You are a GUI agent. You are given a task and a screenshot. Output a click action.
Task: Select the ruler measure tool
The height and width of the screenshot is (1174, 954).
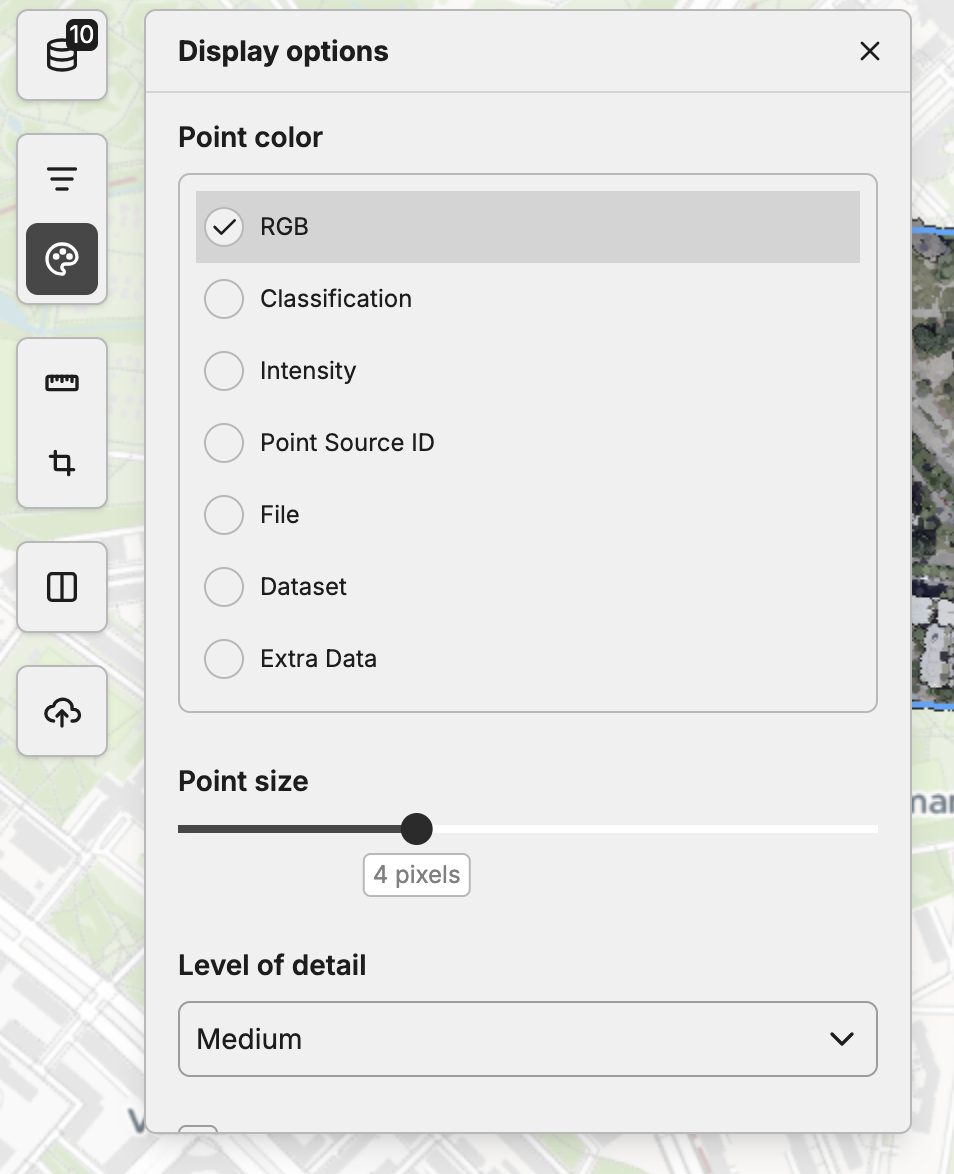62,383
